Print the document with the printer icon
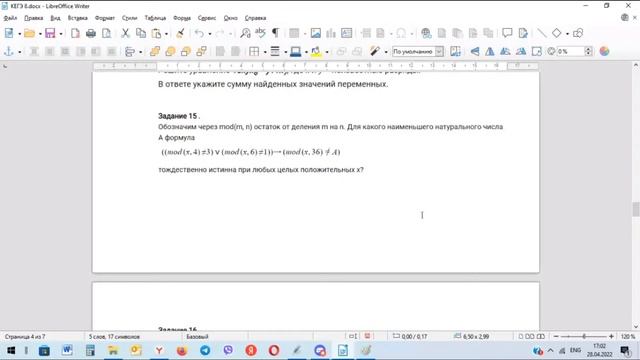 click(x=91, y=33)
